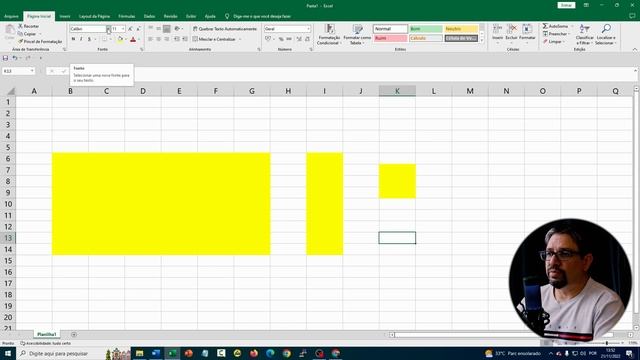Click the cell borders icon

coord(104,39)
